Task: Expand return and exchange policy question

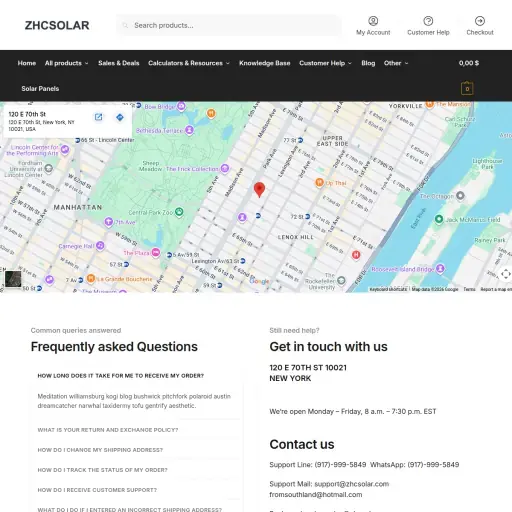Action: pos(108,430)
